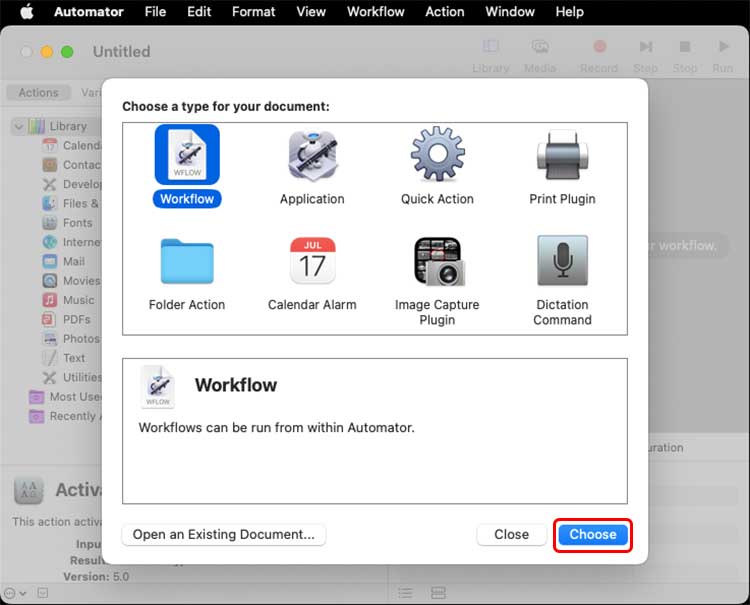Click the Step toolbar button
Image resolution: width=750 pixels, height=605 pixels.
click(645, 55)
